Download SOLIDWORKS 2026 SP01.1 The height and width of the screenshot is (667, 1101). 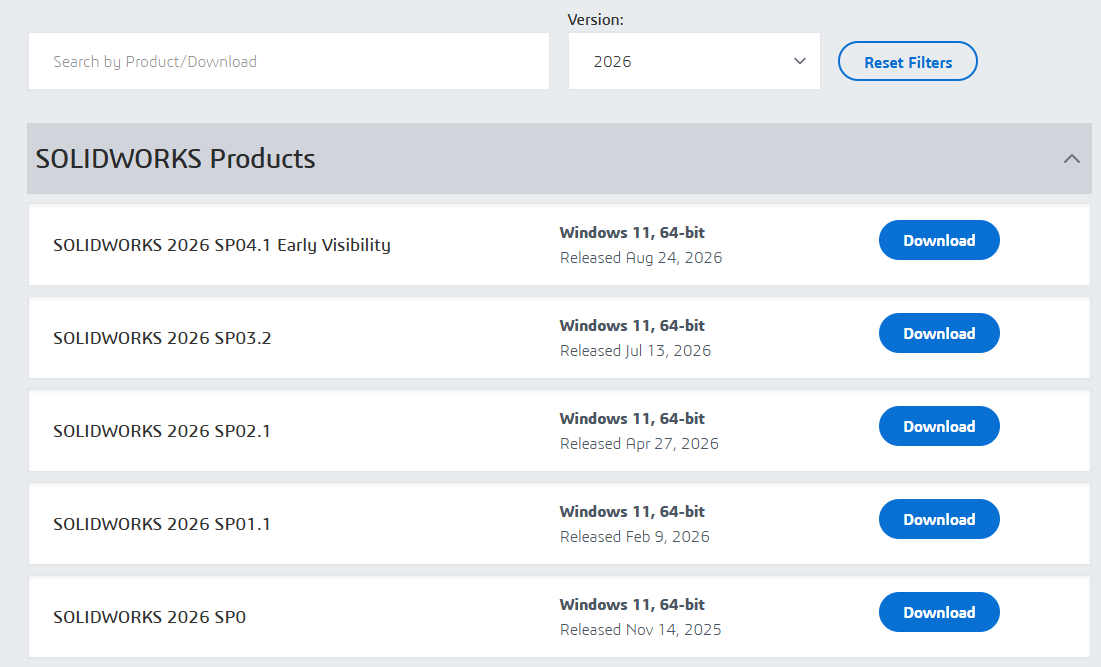coord(939,519)
